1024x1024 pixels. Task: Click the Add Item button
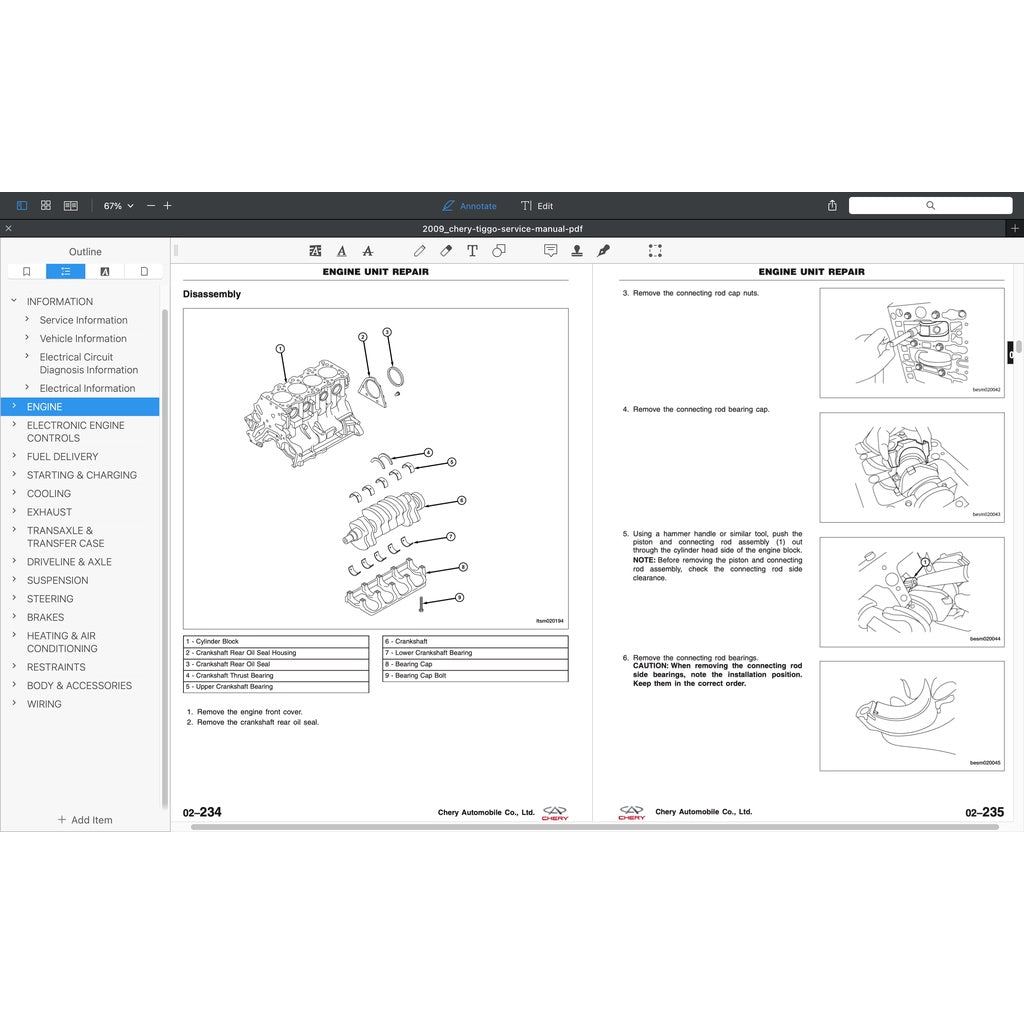click(85, 820)
